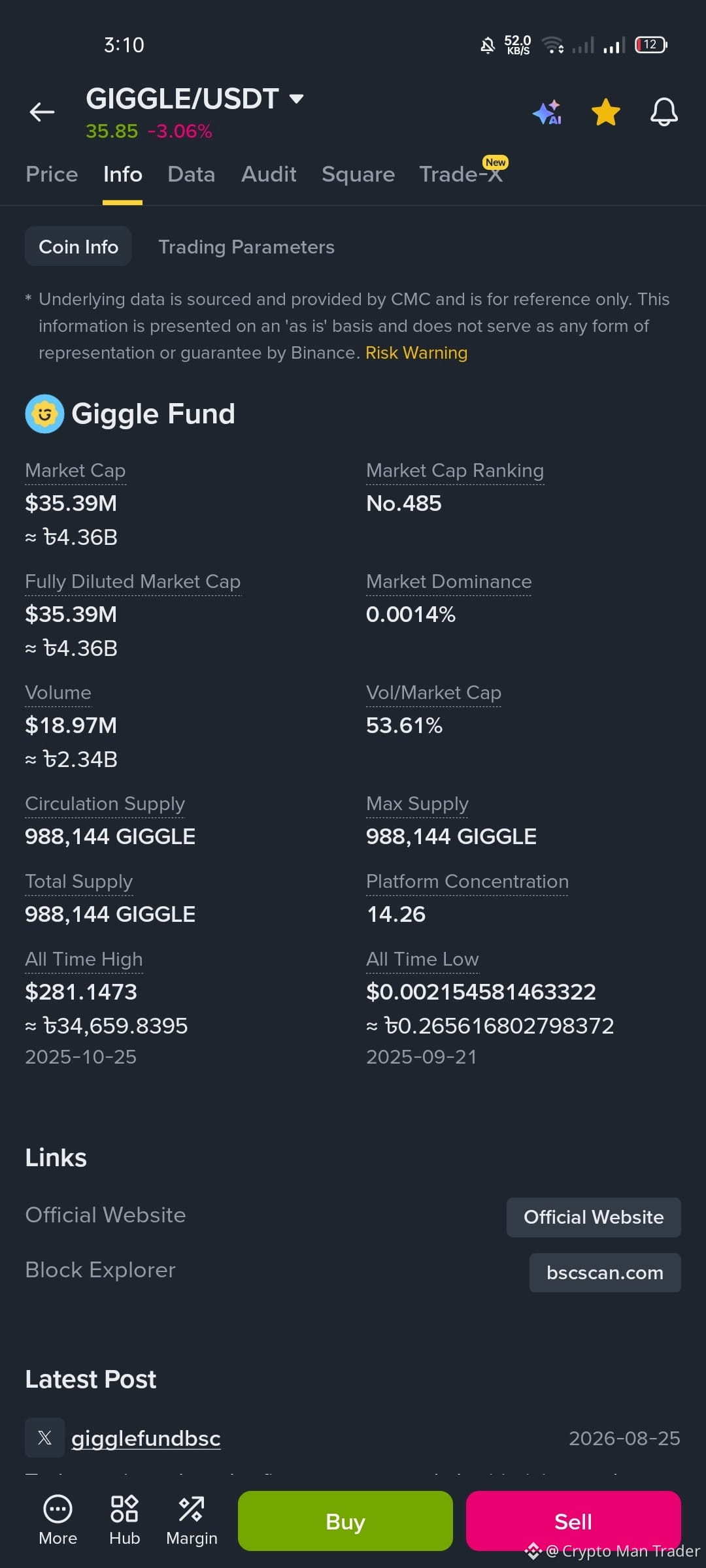Open price alert bell icon
Viewport: 706px width, 1568px height.
pos(664,112)
